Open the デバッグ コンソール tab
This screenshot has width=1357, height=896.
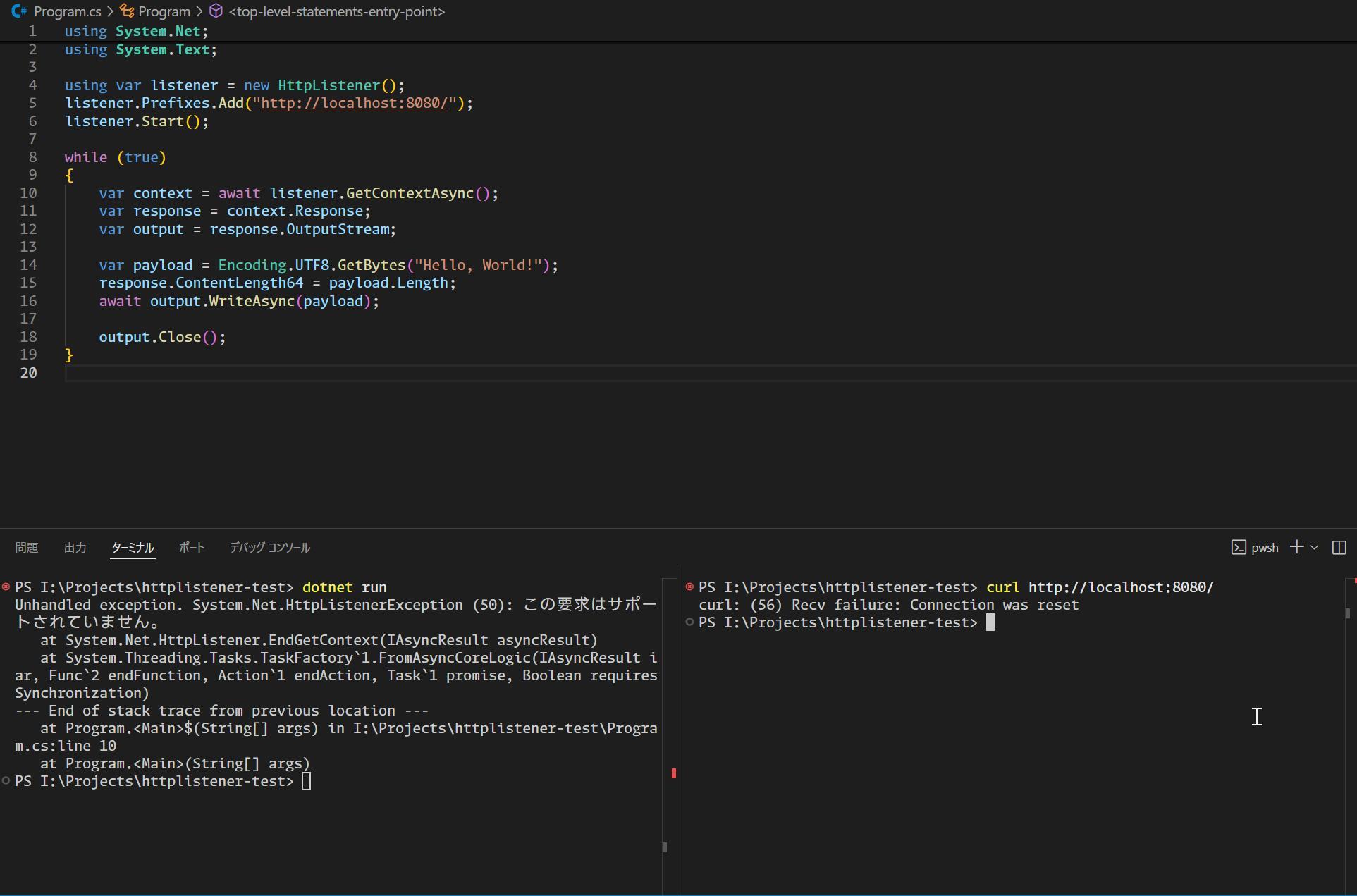point(269,548)
